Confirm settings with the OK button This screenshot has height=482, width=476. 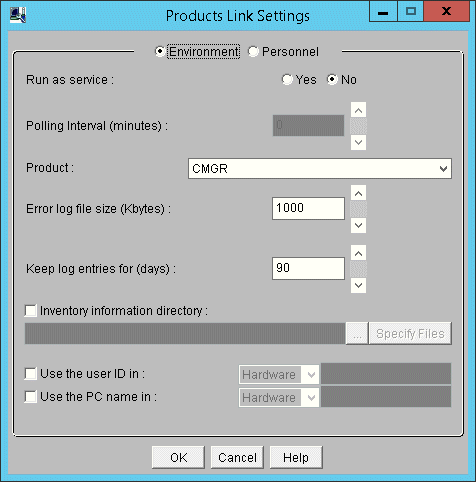pos(178,457)
